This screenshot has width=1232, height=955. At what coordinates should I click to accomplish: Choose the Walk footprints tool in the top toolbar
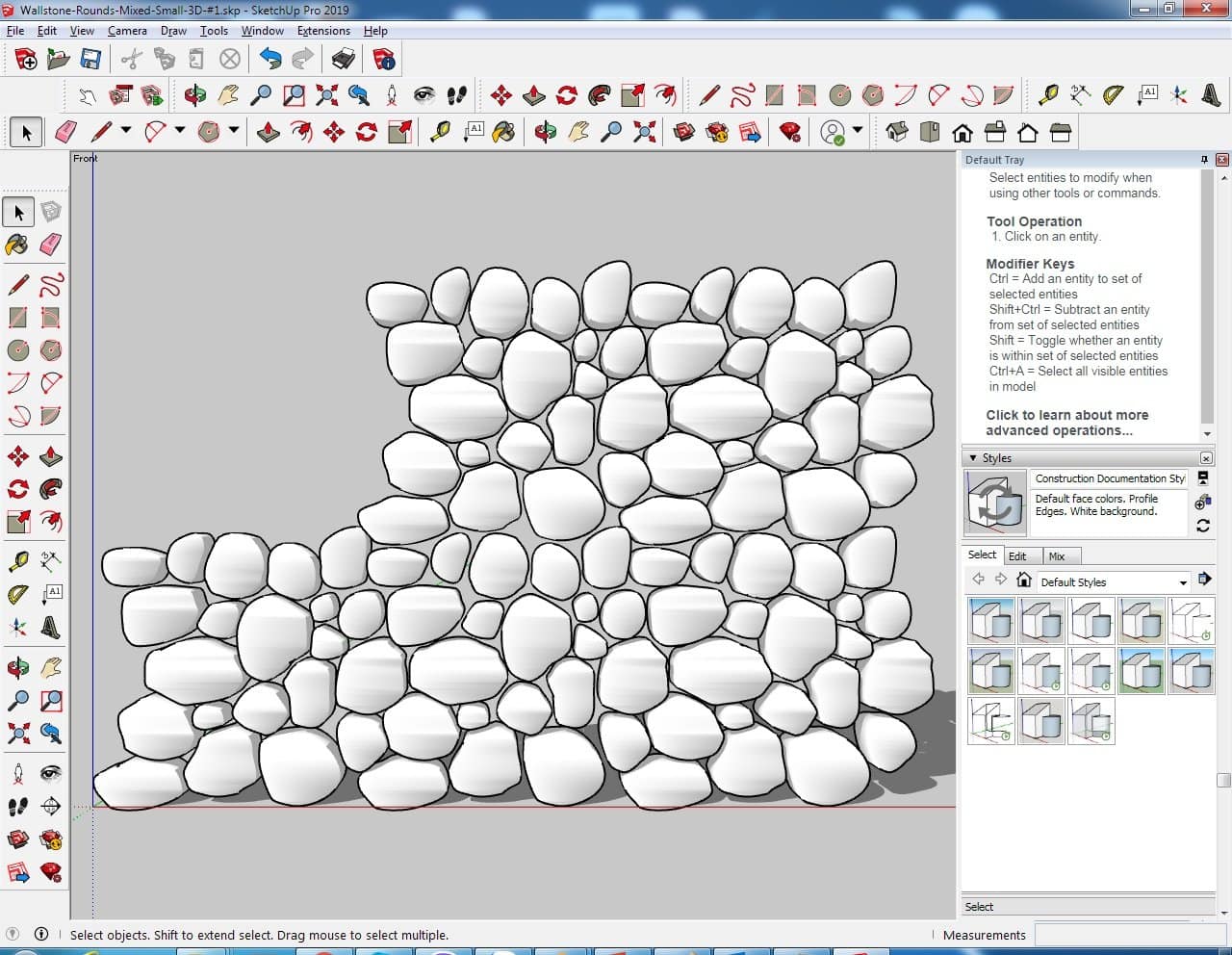[x=457, y=95]
